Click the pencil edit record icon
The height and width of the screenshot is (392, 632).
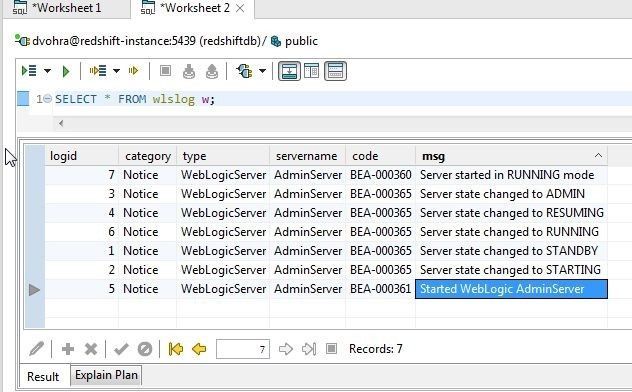pyautogui.click(x=37, y=348)
